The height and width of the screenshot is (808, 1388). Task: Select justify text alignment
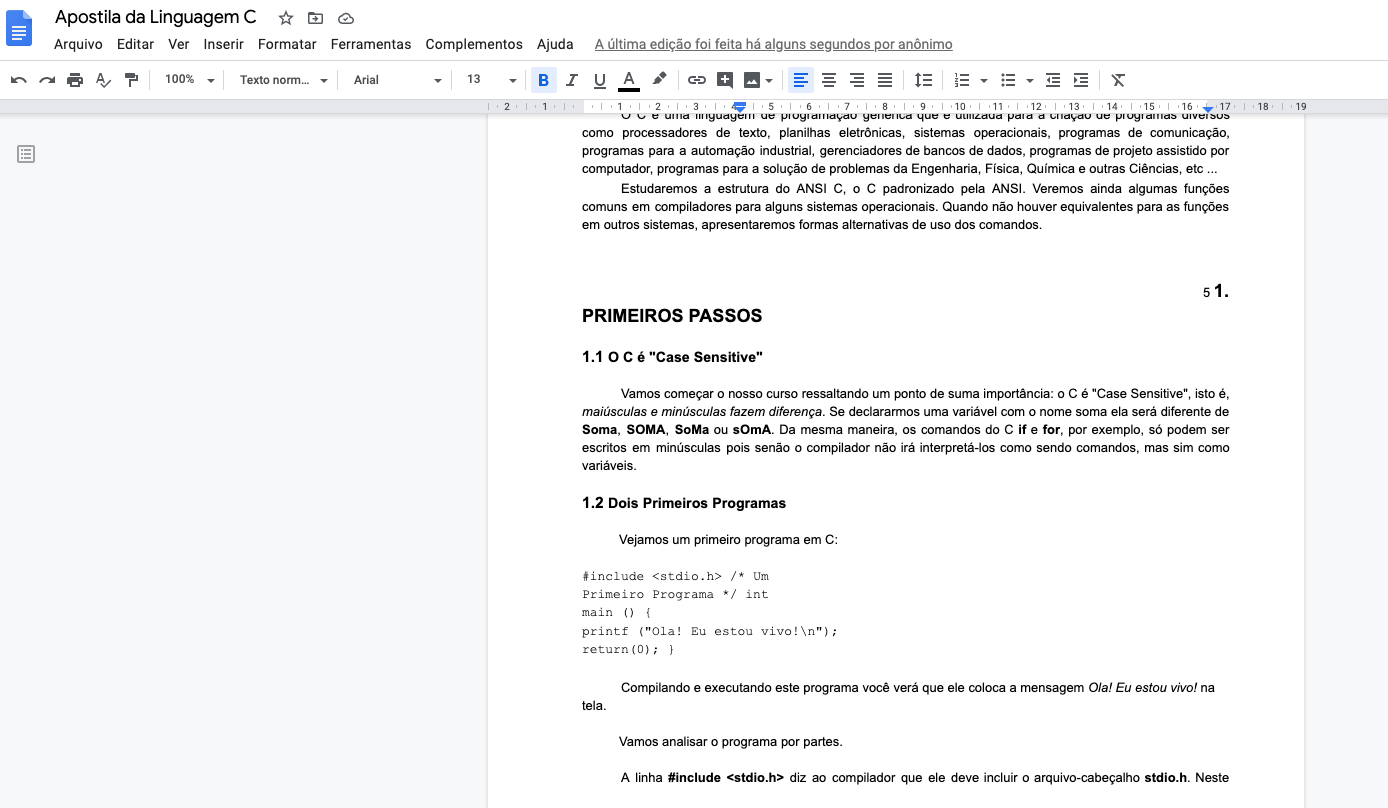point(885,80)
